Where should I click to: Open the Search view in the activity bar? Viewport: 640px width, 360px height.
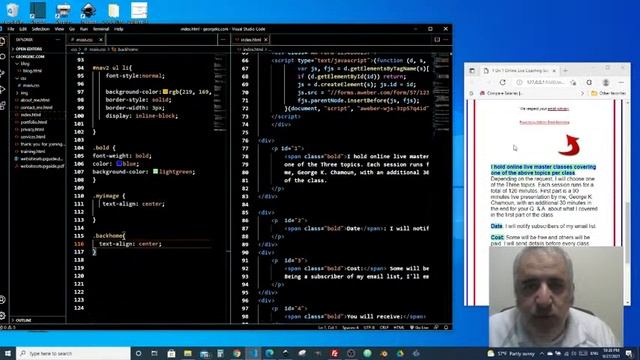pos(2,57)
